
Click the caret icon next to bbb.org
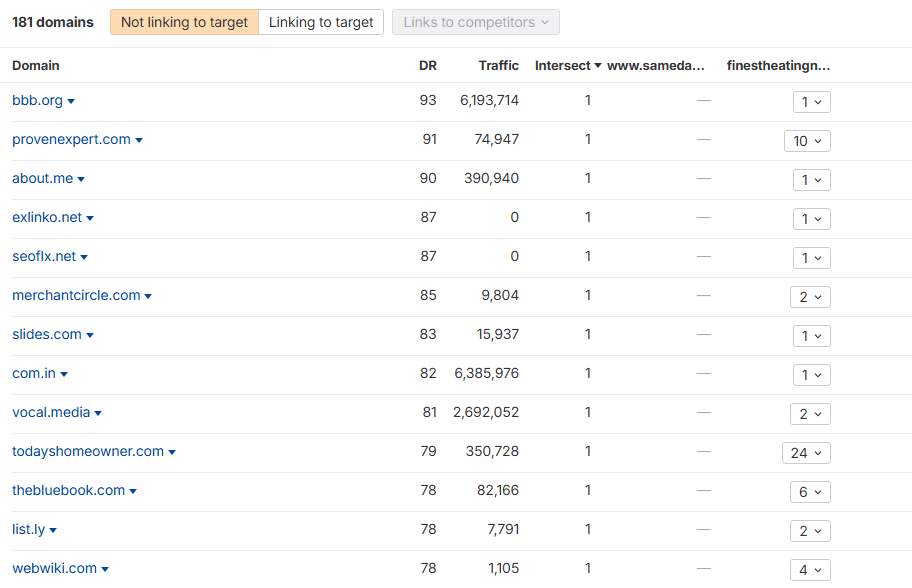[71, 102]
